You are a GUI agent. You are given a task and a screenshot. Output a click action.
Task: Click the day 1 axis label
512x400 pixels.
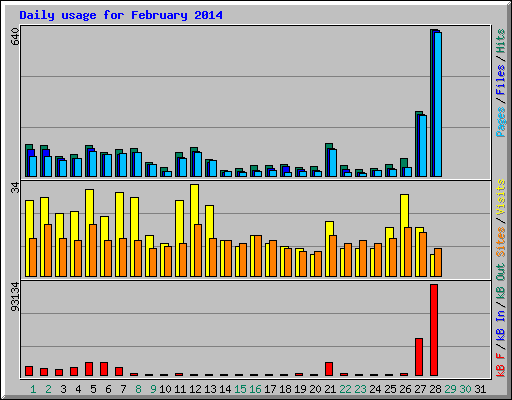click(33, 389)
